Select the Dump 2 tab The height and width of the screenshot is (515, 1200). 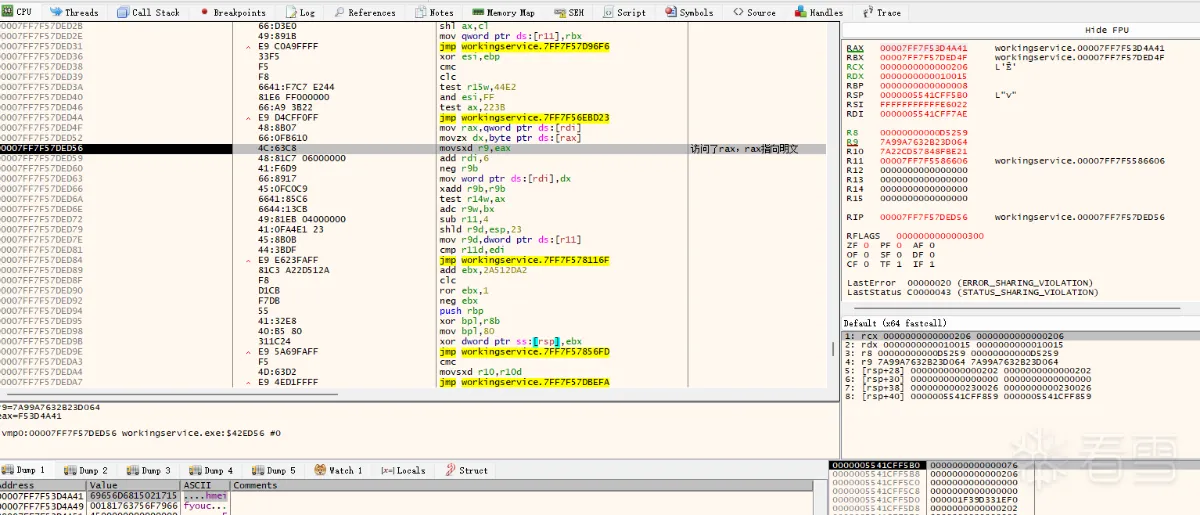click(87, 470)
